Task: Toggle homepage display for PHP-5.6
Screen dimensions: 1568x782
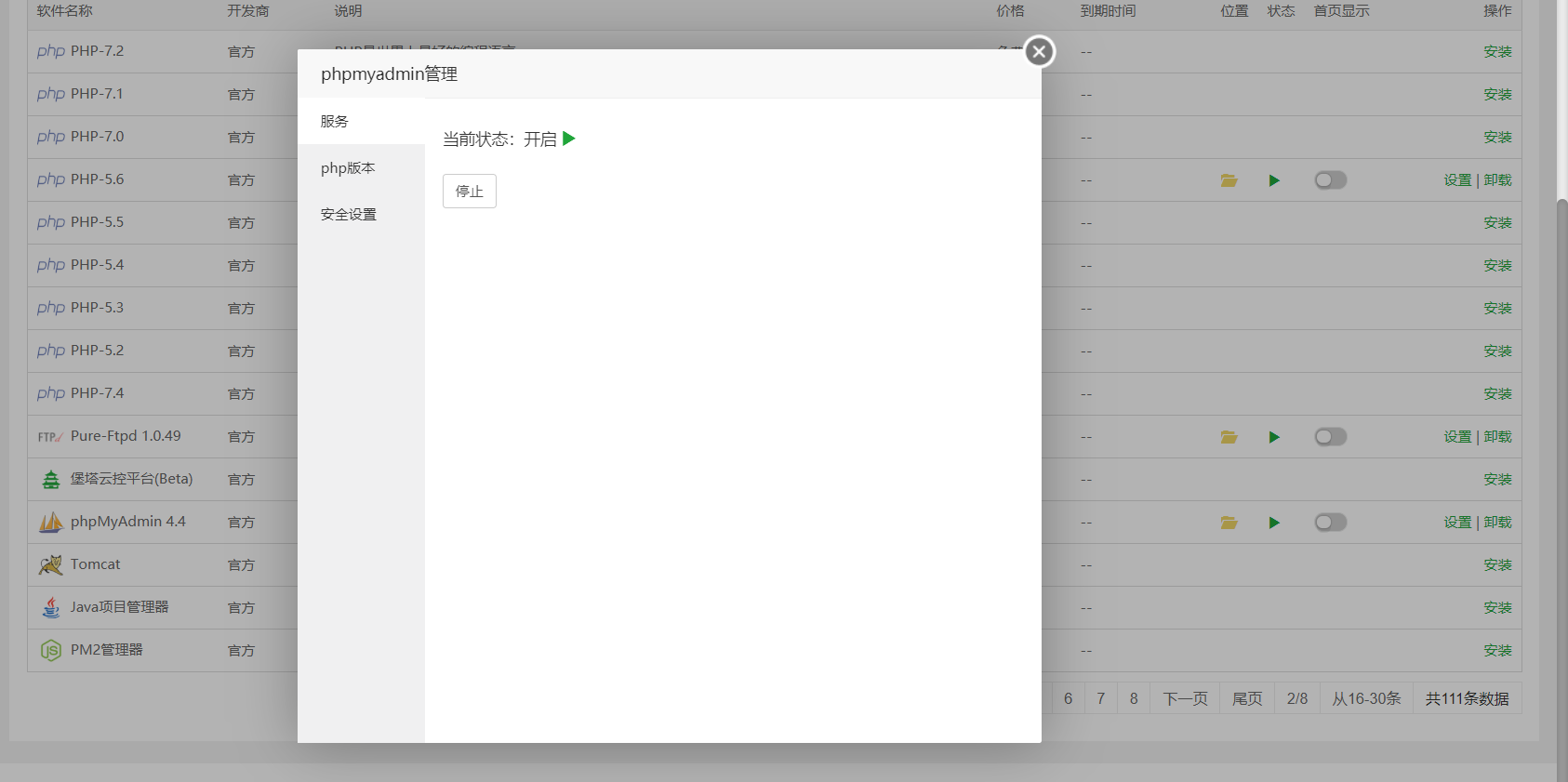Action: 1330,180
